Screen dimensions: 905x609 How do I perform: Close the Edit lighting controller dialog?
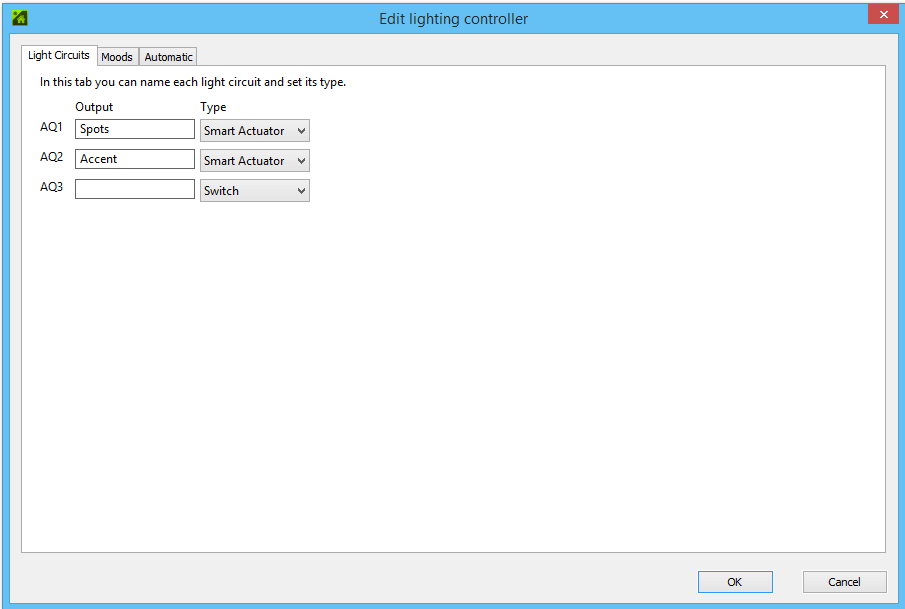[881, 14]
